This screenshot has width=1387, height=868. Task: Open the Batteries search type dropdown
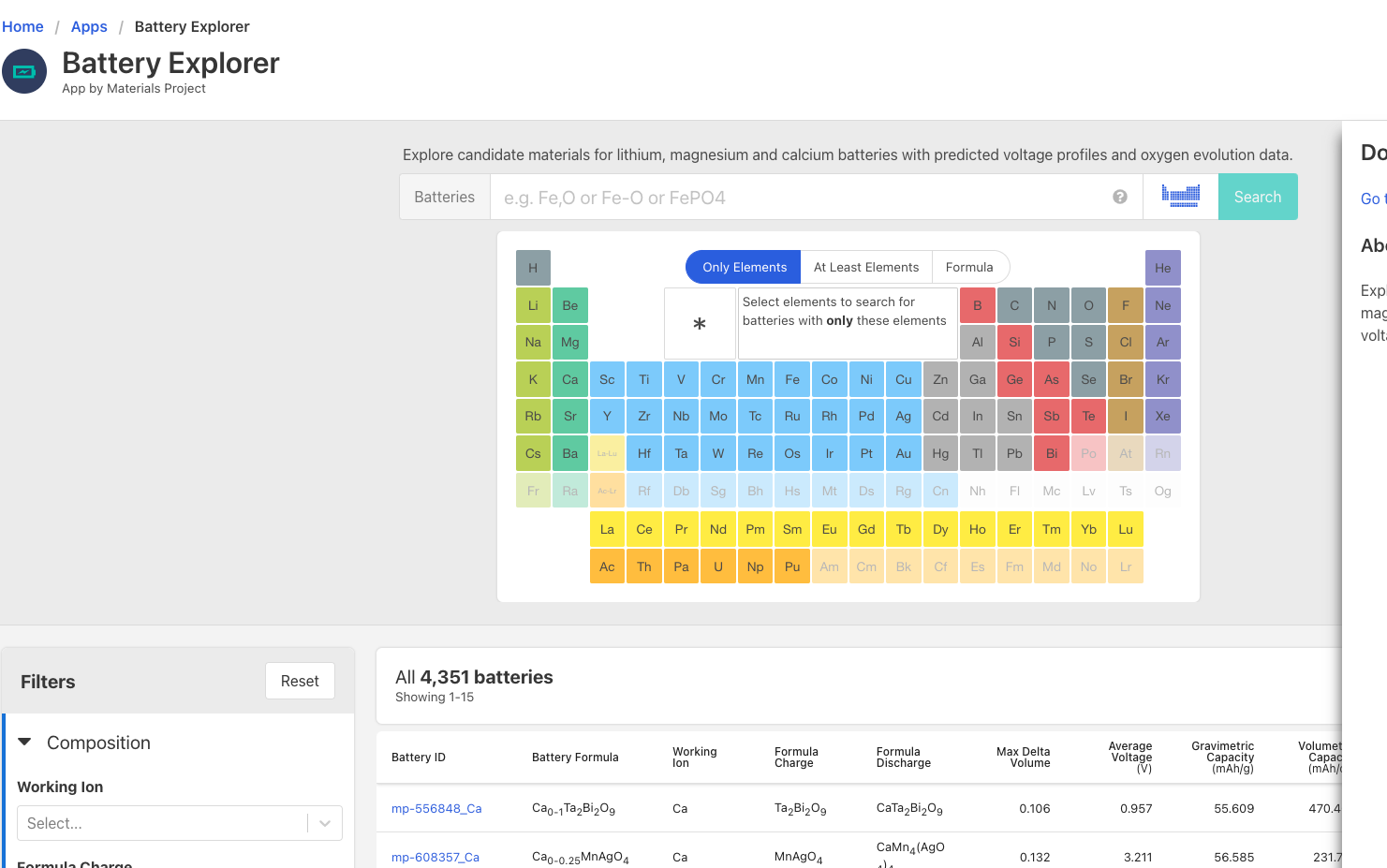coord(444,197)
